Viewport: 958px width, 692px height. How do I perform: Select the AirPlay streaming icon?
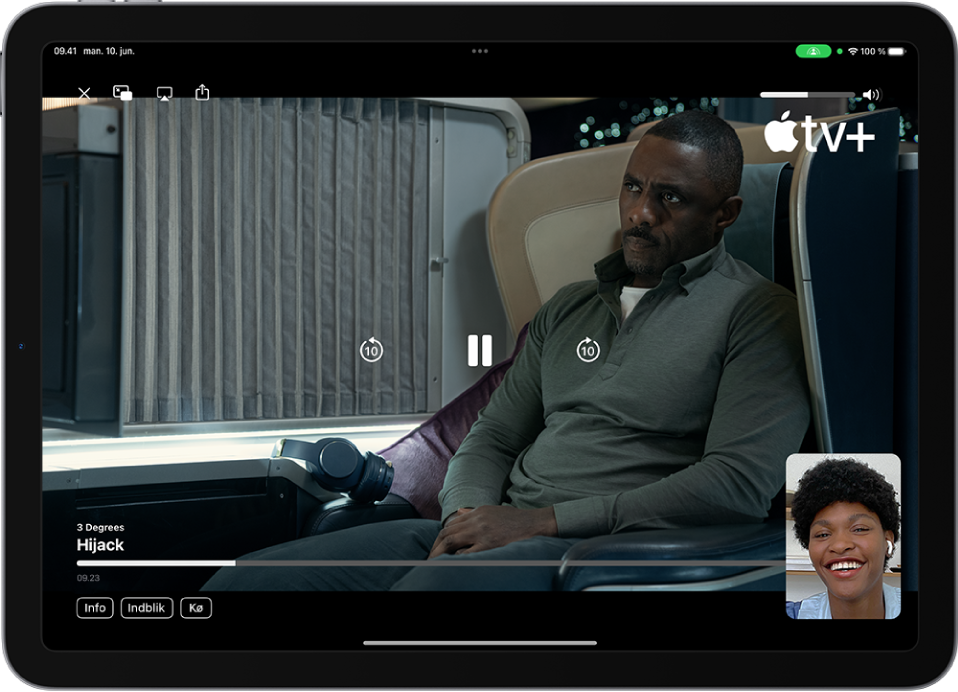163,92
